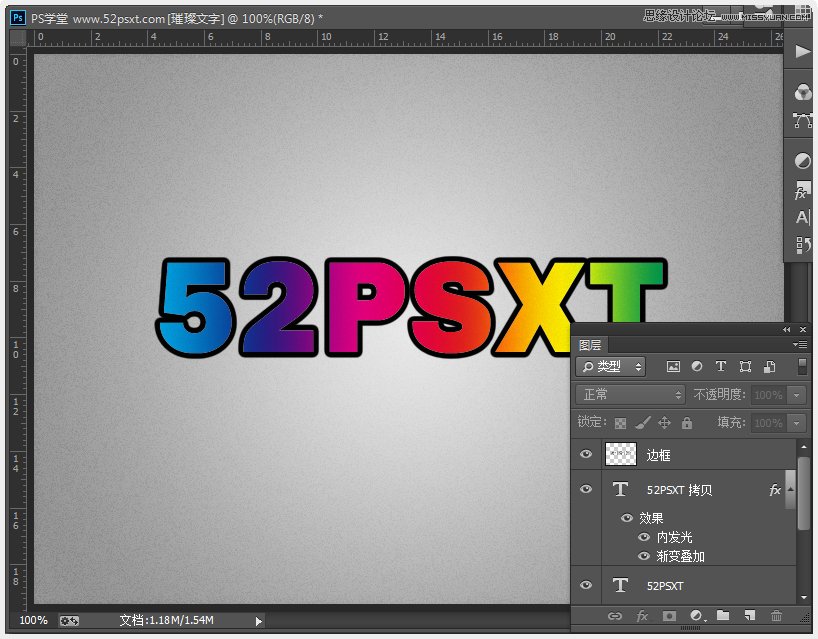The height and width of the screenshot is (639, 818).
Task: Add a layer mask
Action: pos(669,617)
